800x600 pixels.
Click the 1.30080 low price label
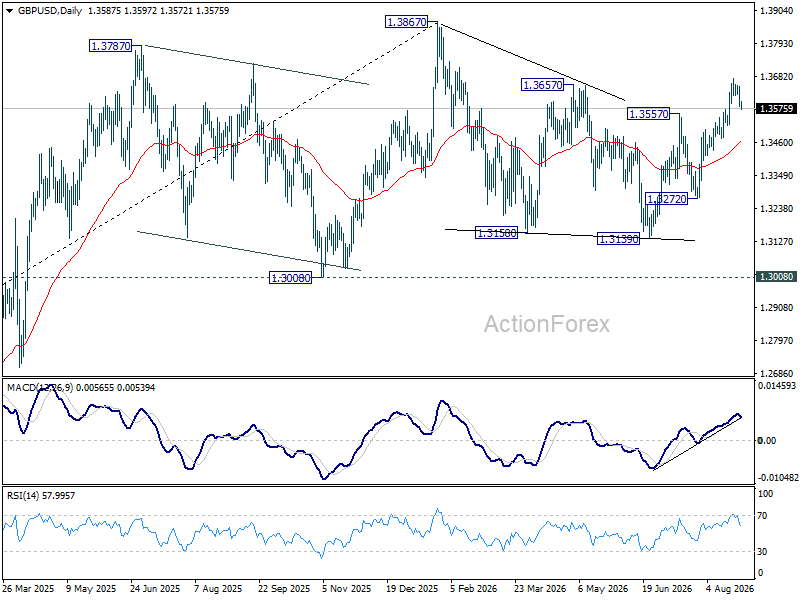point(290,278)
